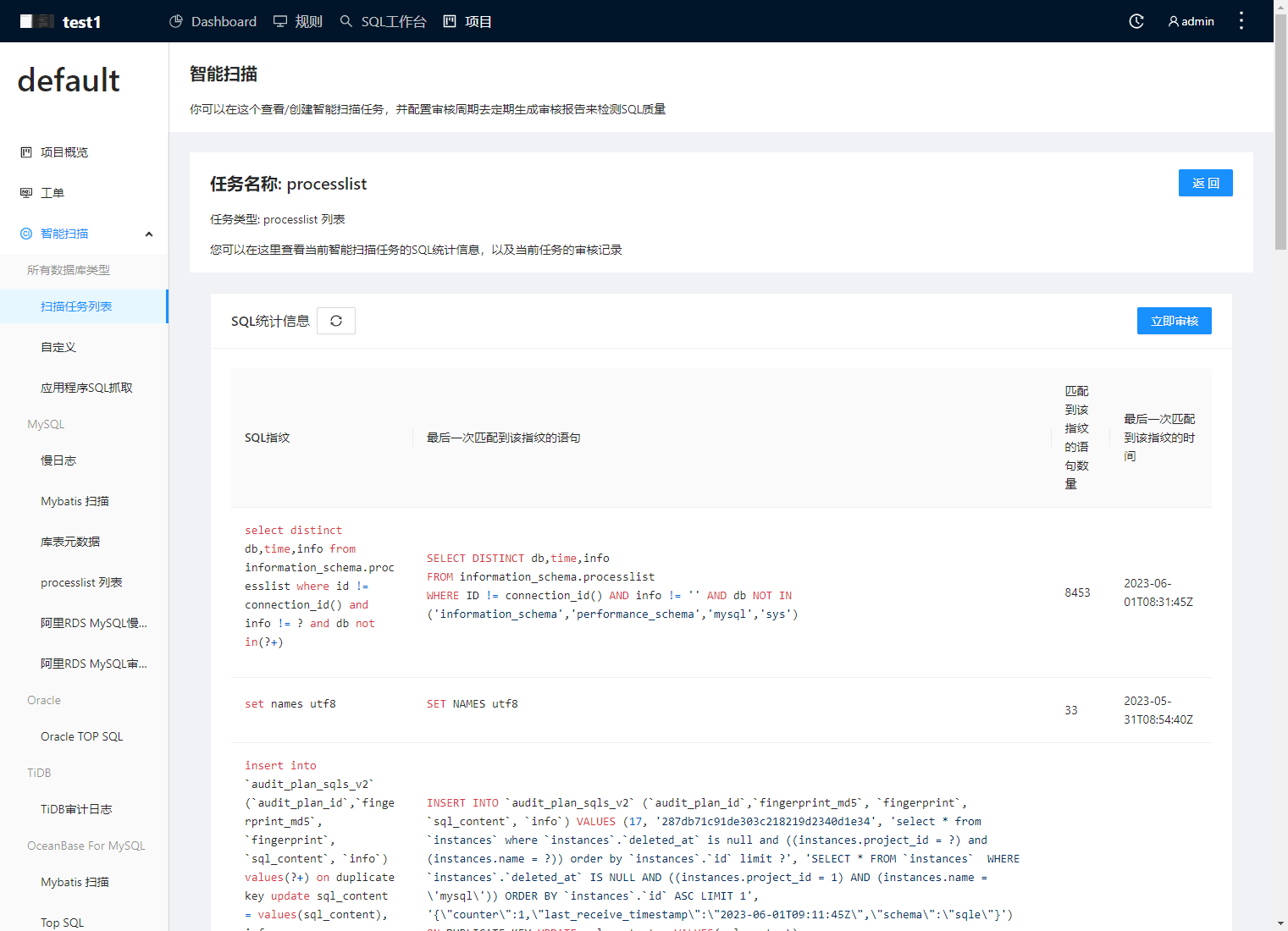
Task: Click the 项目概览 sidebar icon
Action: pos(26,152)
